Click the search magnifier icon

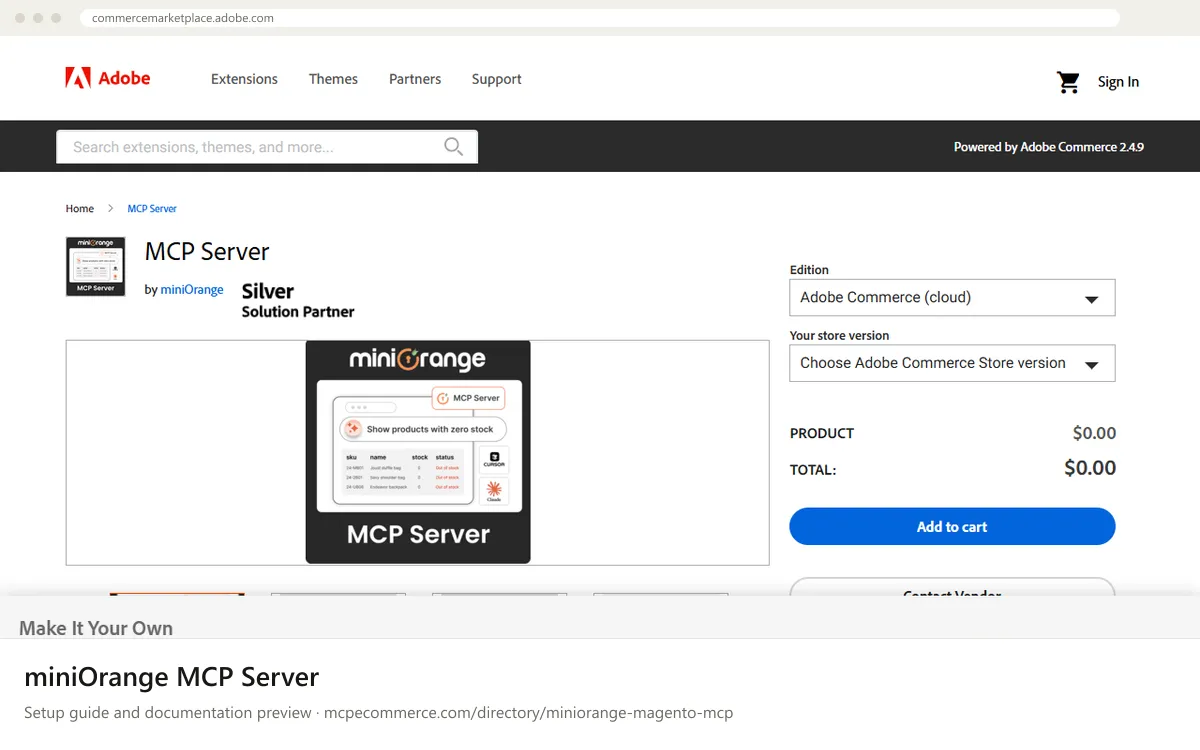(453, 147)
